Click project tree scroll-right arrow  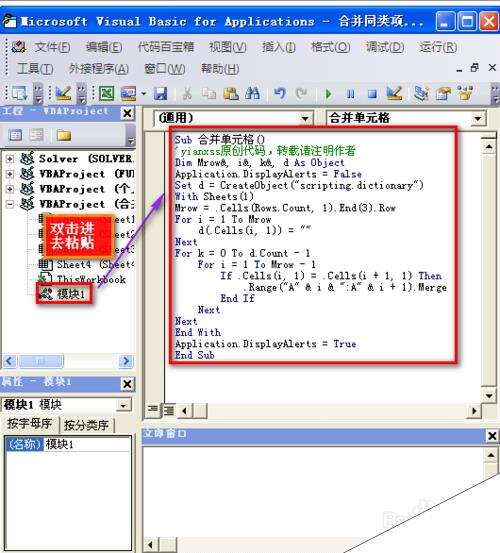tap(126, 361)
